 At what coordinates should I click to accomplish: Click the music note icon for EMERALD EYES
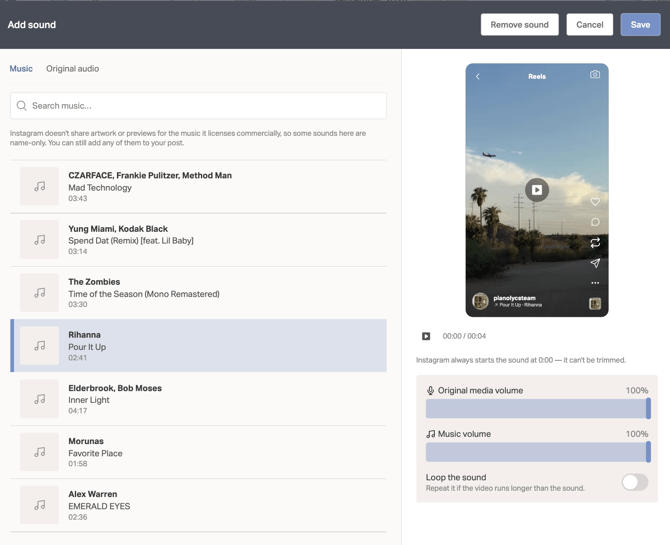pos(39,505)
